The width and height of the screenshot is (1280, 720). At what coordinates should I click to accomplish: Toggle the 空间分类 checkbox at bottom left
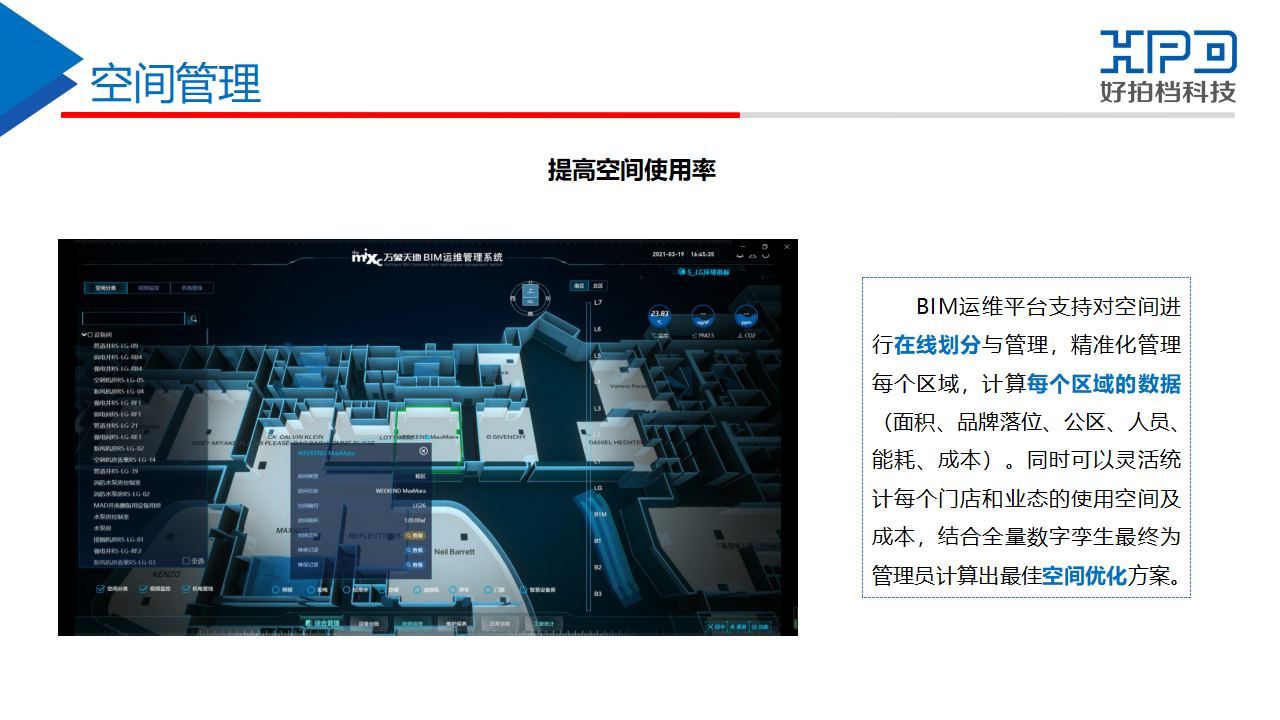coord(100,589)
